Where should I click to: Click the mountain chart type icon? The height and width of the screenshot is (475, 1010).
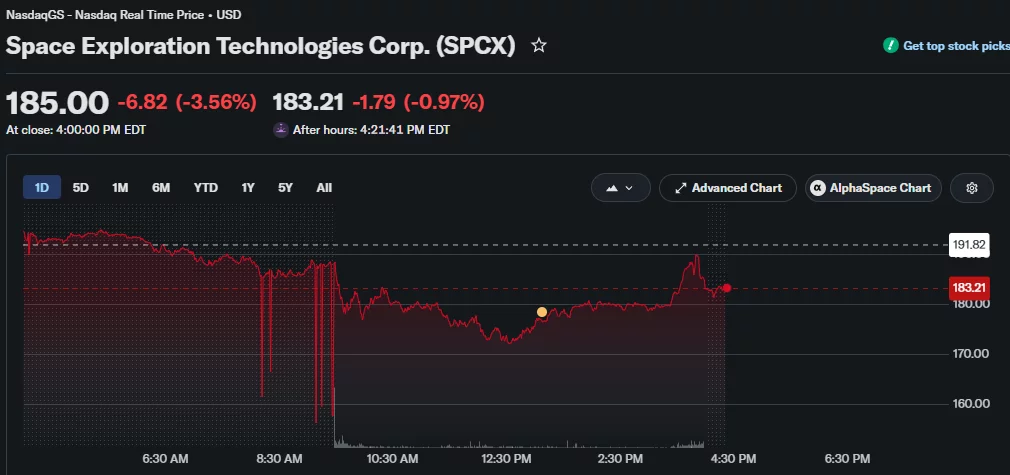click(612, 188)
